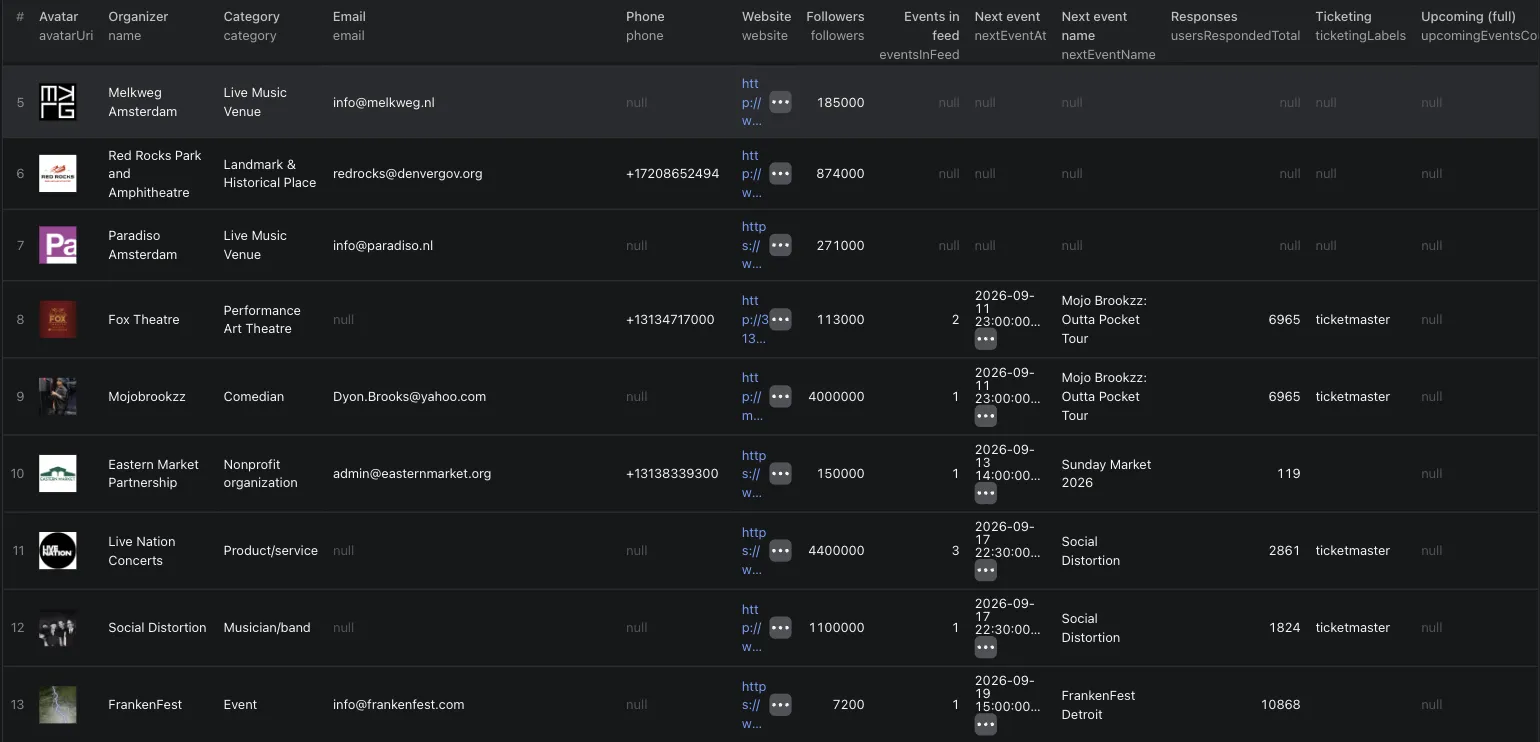
Task: Expand next event date ellipsis for FrankenFest
Action: pos(985,724)
